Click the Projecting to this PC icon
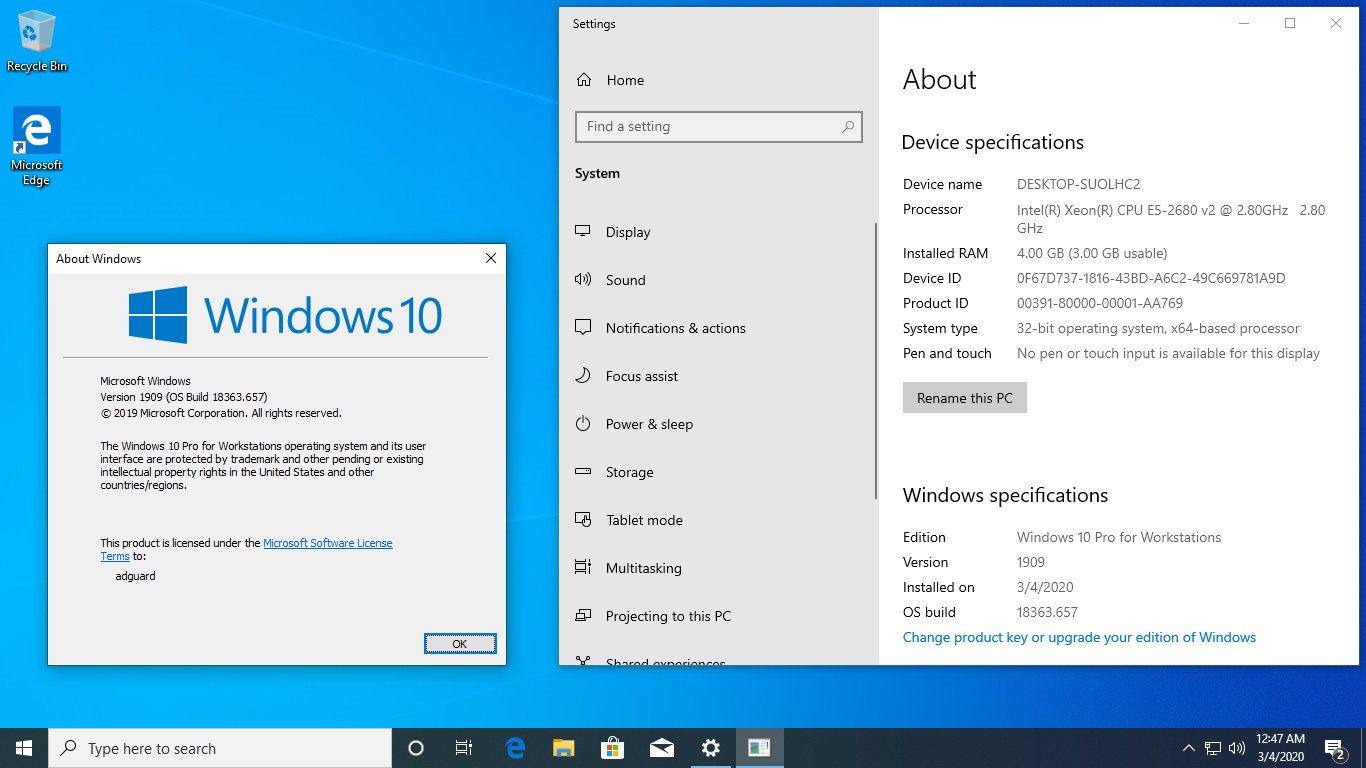The width and height of the screenshot is (1366, 768). tap(583, 616)
